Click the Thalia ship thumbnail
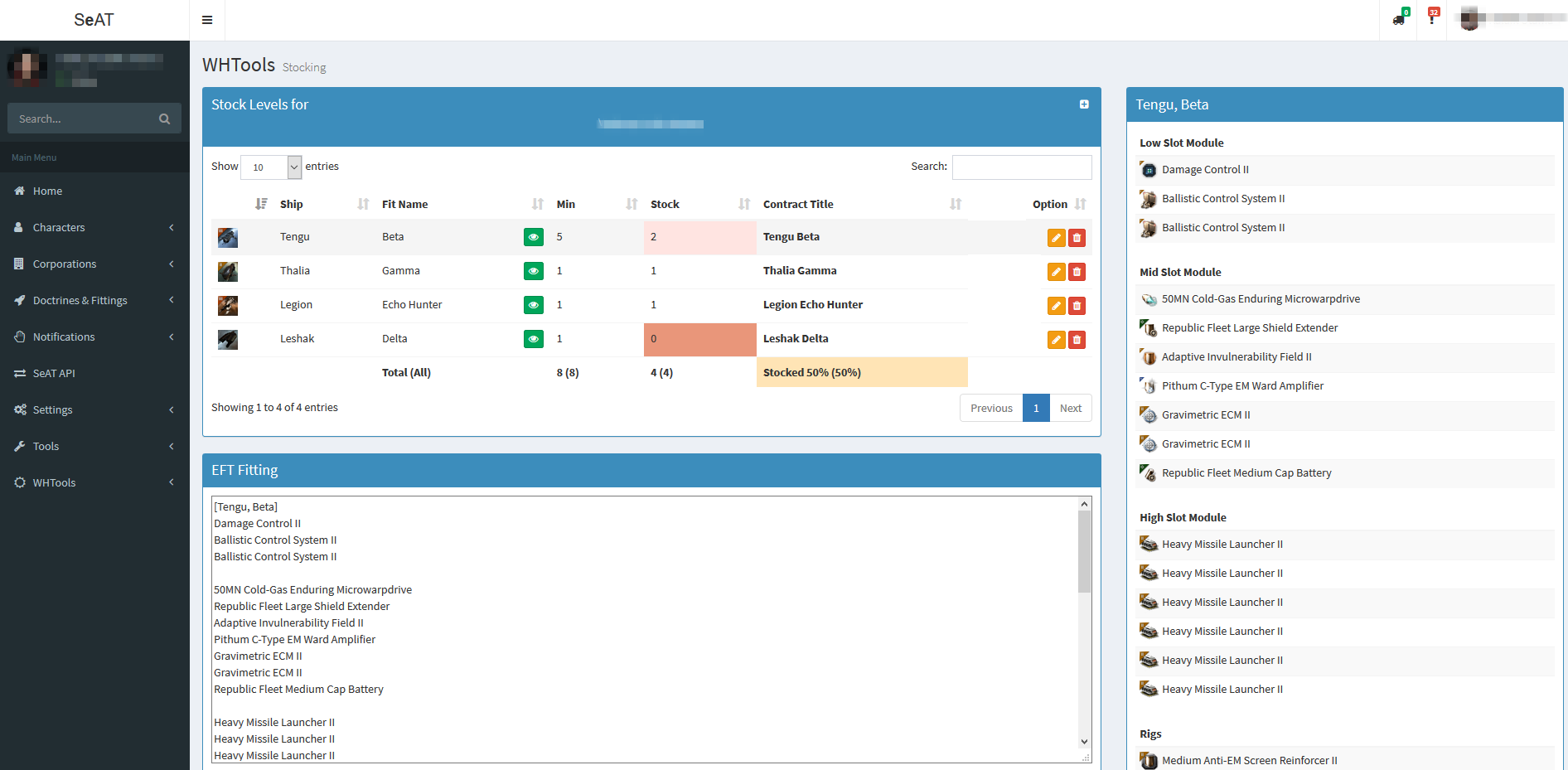Image resolution: width=1568 pixels, height=770 pixels. (x=228, y=272)
